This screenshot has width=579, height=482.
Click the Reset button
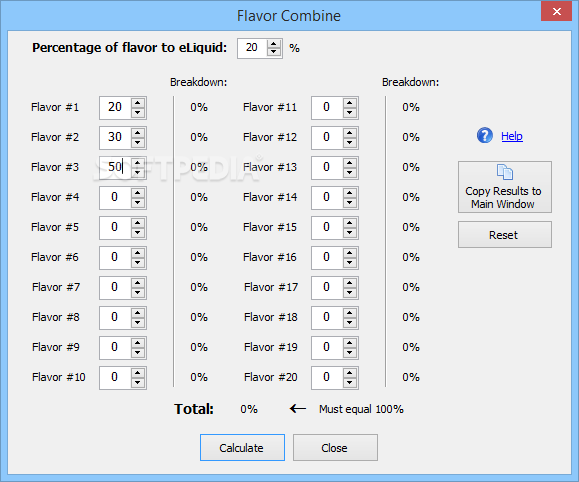(x=505, y=235)
